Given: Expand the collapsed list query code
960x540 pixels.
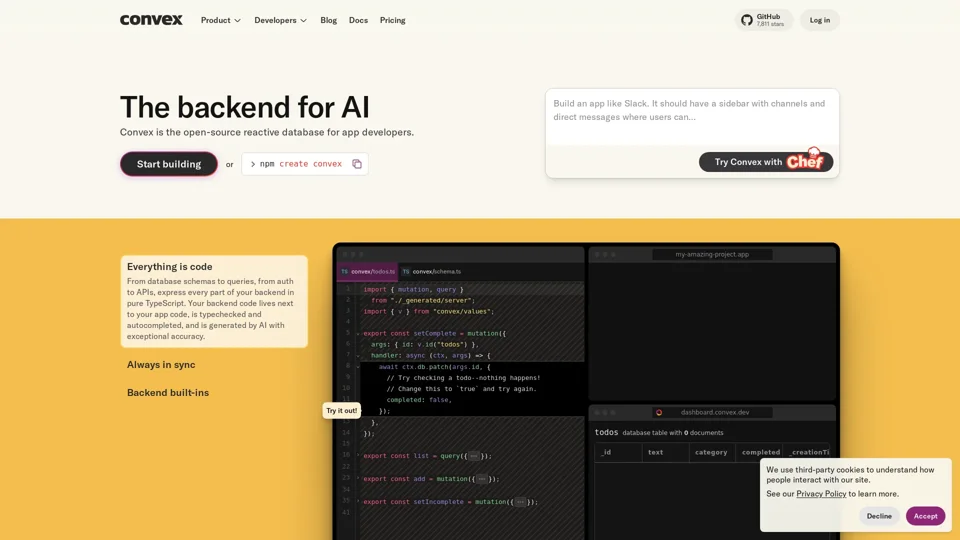Looking at the screenshot, I should click(474, 456).
